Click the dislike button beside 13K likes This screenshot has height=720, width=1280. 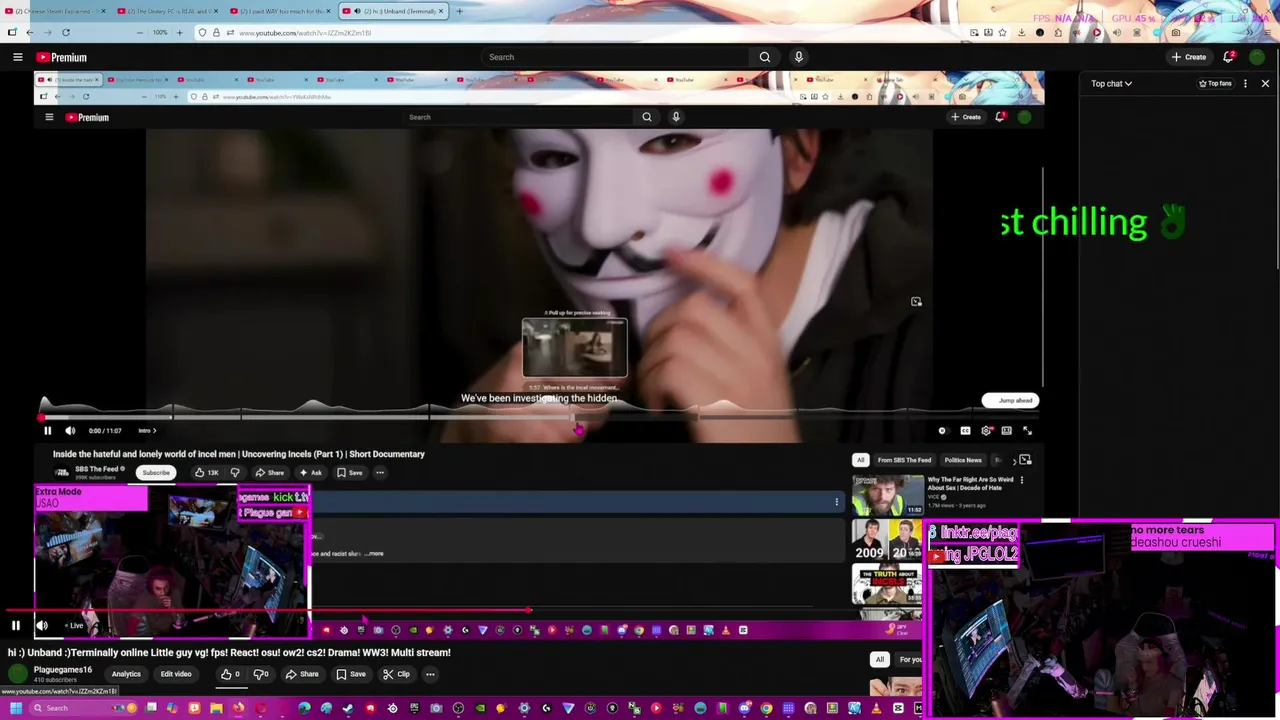[235, 473]
